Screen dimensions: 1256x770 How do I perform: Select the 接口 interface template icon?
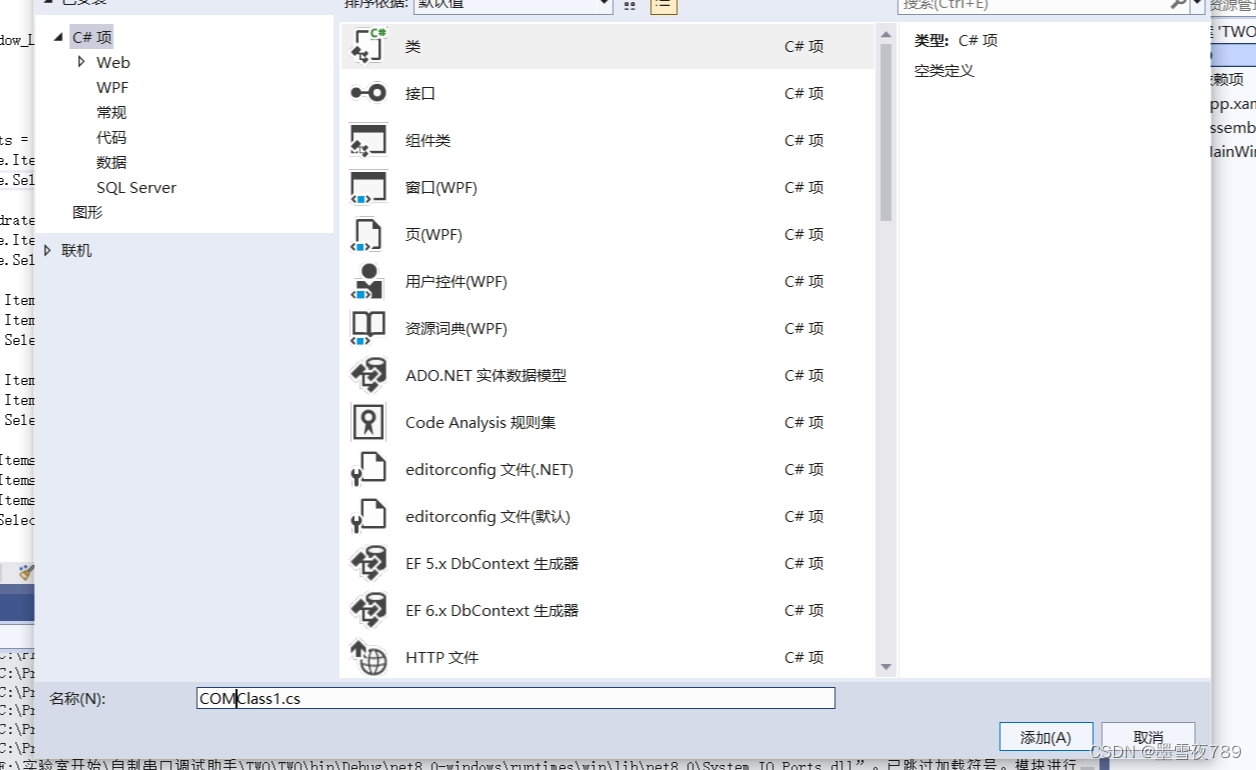coord(368,93)
